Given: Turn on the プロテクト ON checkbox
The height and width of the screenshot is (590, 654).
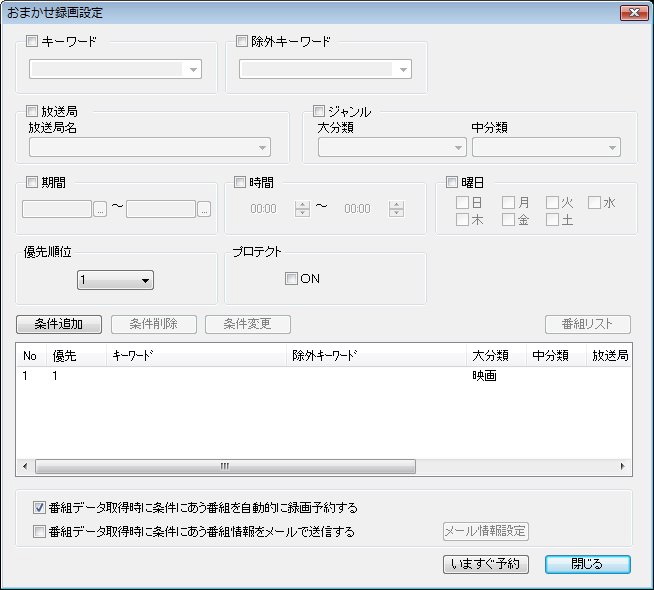Looking at the screenshot, I should click(x=291, y=279).
